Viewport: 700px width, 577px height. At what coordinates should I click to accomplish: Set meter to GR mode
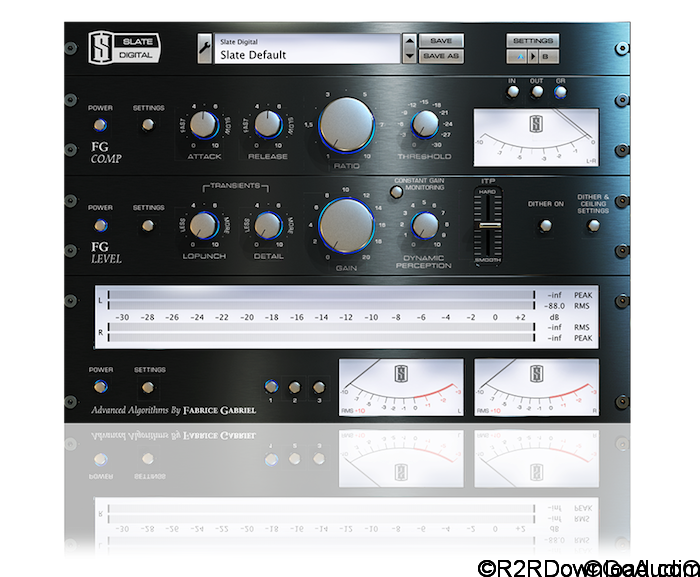[x=561, y=92]
